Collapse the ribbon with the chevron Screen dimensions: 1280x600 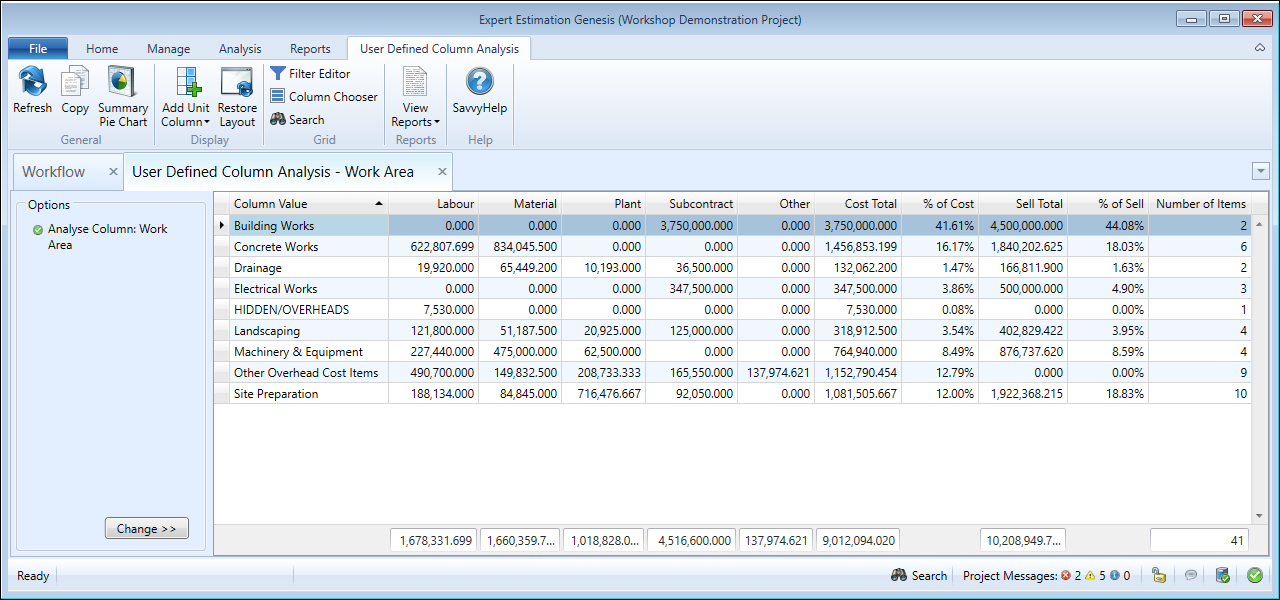(1260, 48)
